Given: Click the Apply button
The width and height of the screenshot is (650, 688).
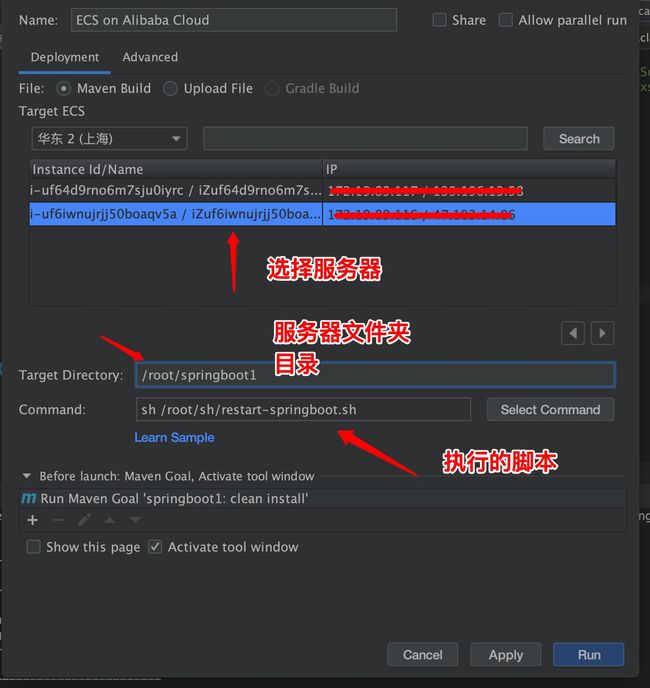Looking at the screenshot, I should tap(506, 655).
